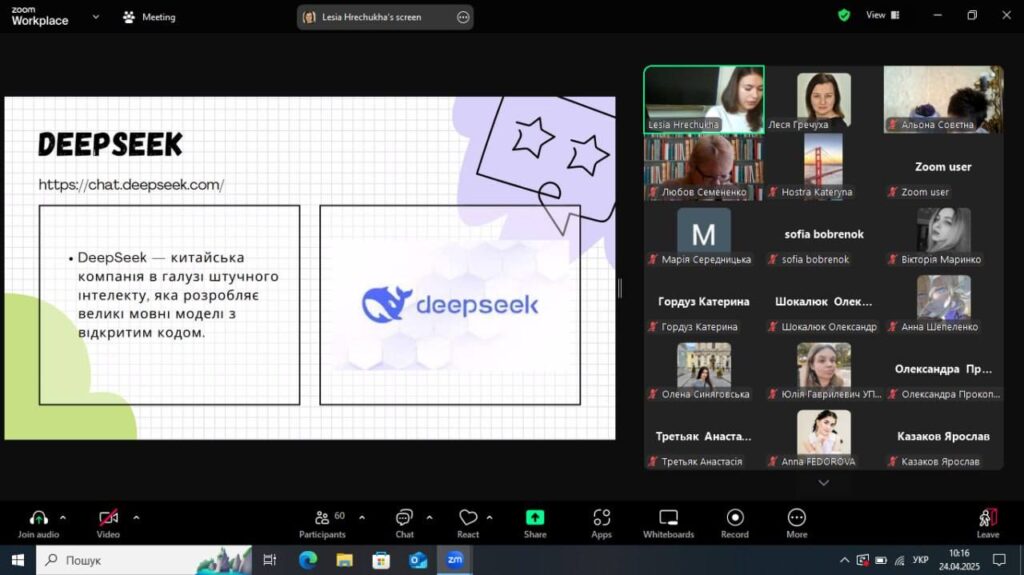Select Марія Середницька's M avatar tile
Screen dimensions: 1024x575
point(703,235)
